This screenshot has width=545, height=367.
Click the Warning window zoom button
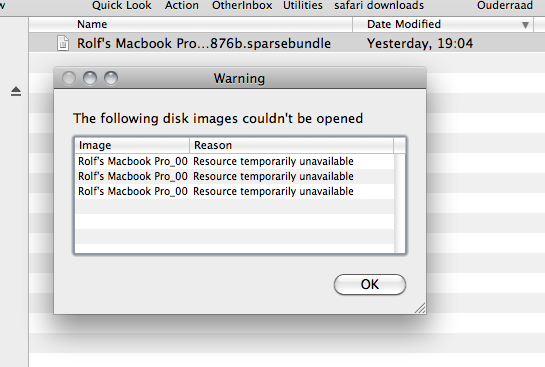[x=111, y=78]
